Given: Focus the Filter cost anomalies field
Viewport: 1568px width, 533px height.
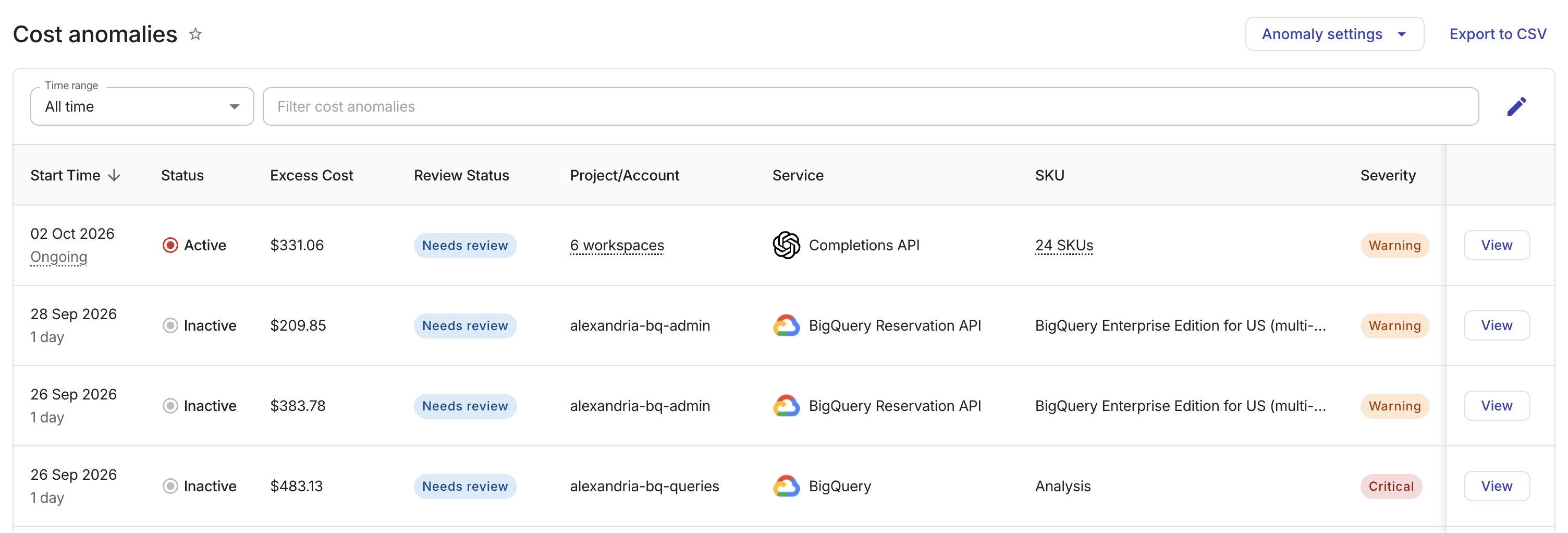Looking at the screenshot, I should tap(871, 106).
